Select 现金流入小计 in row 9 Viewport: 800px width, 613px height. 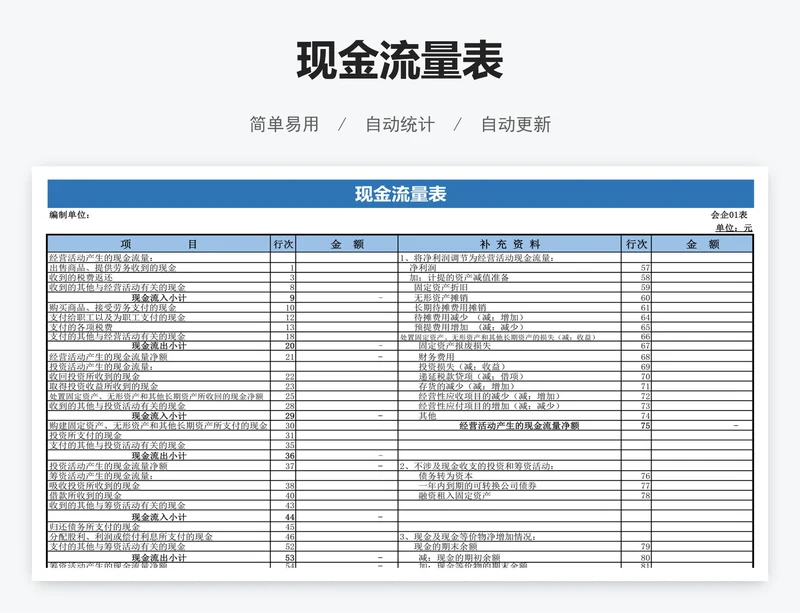click(x=159, y=298)
